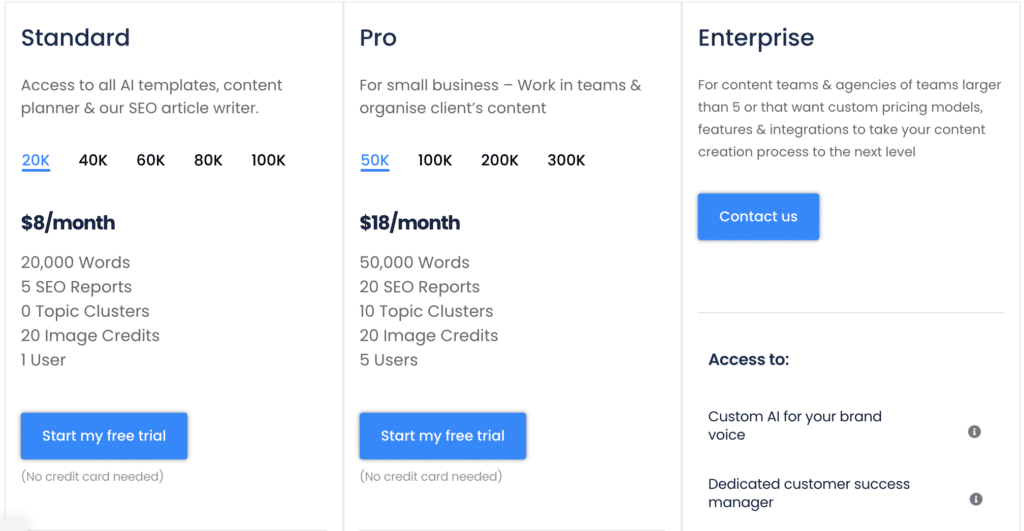
Task: Choose the 80K option under Standard
Action: point(208,160)
